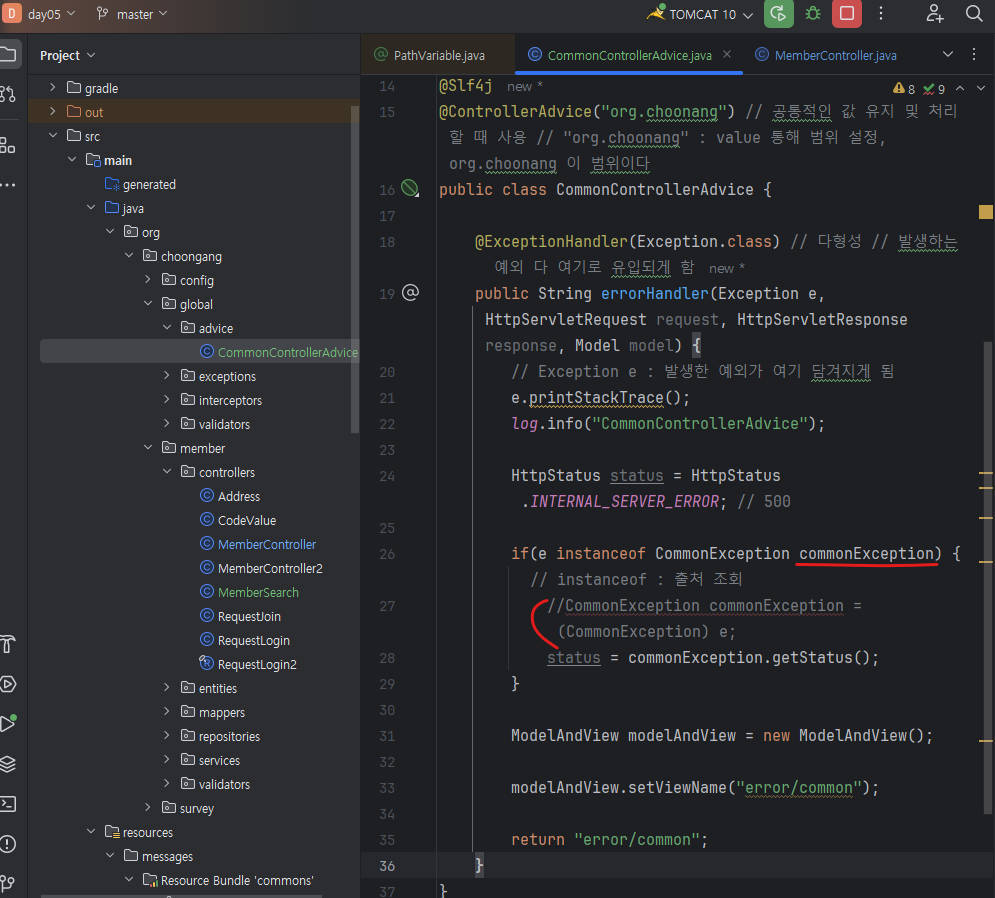This screenshot has height=898, width=995.
Task: Stop the running TOMCAT 10 process
Action: tap(847, 14)
